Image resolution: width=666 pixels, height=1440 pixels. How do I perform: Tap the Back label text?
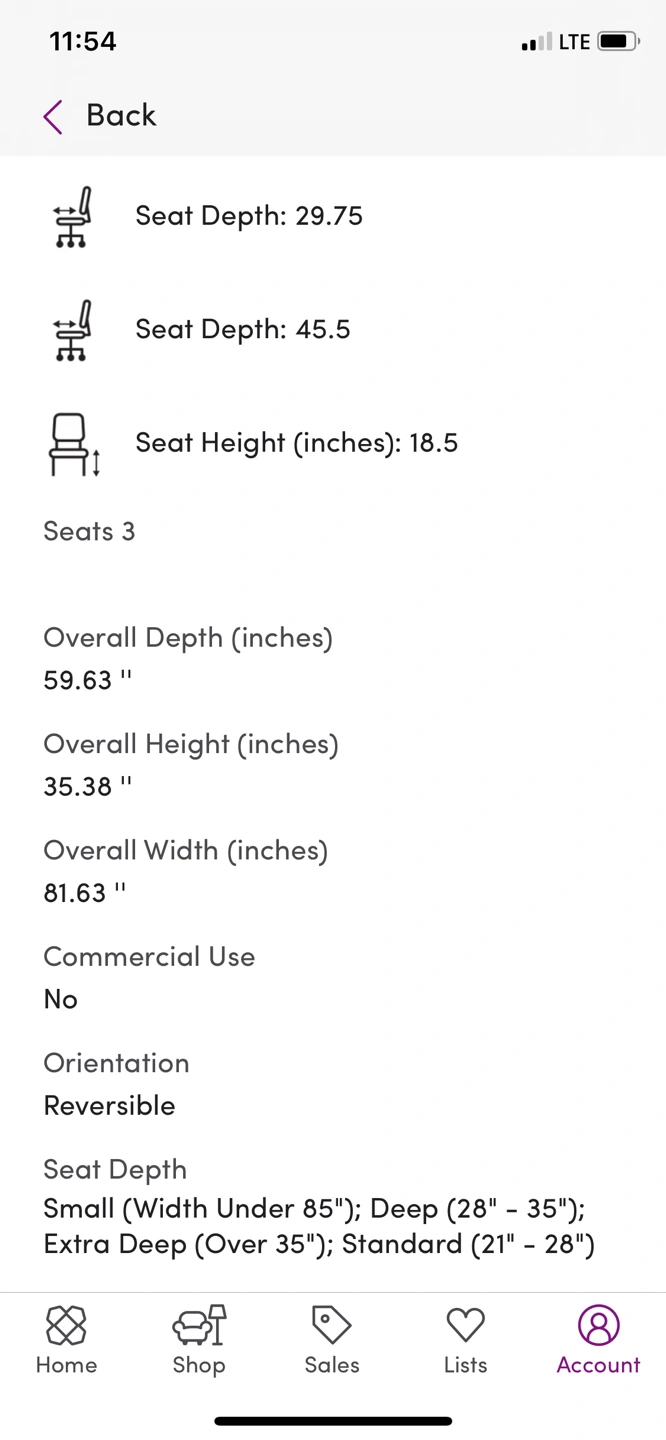click(x=121, y=116)
